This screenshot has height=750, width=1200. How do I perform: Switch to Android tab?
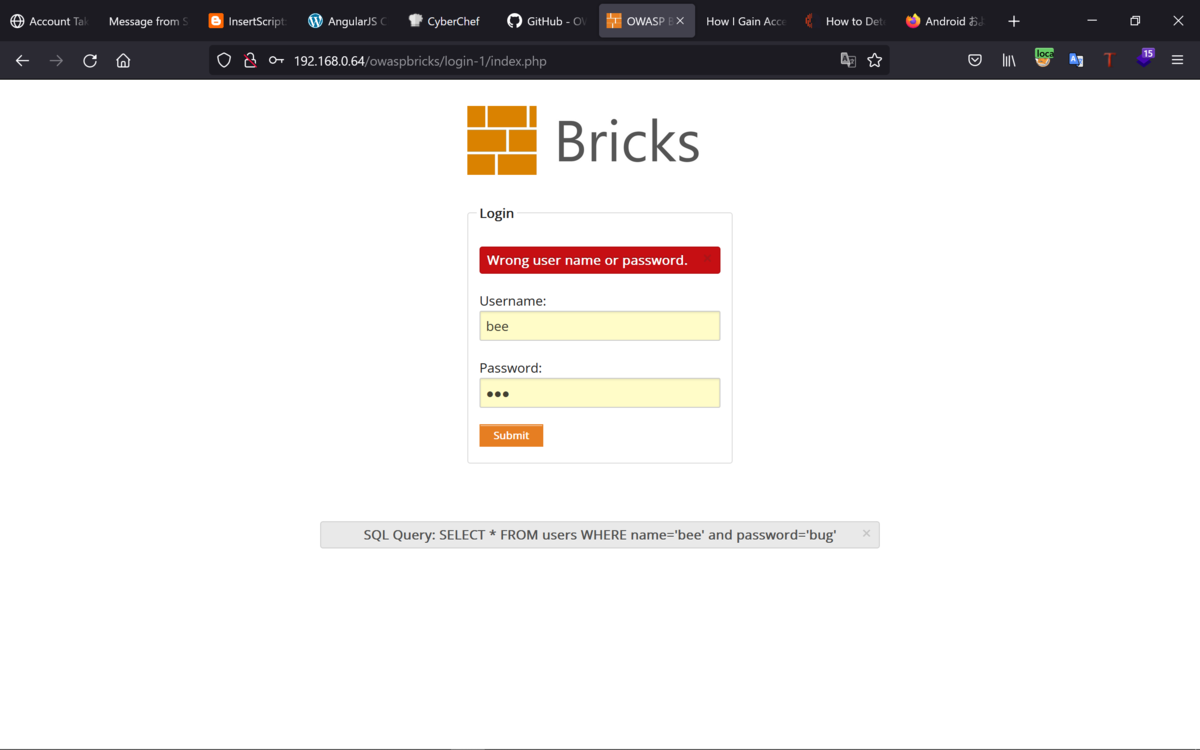coord(944,21)
